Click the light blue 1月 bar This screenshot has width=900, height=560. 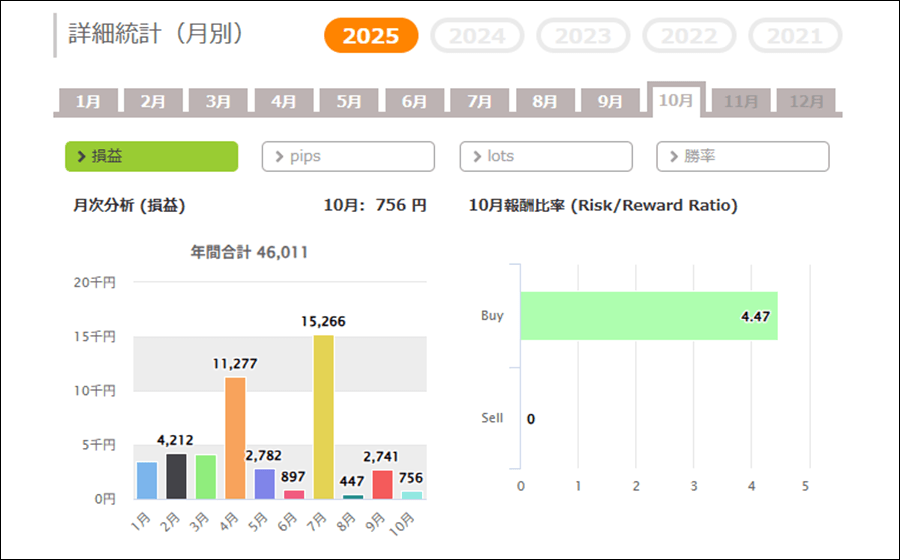[147, 480]
